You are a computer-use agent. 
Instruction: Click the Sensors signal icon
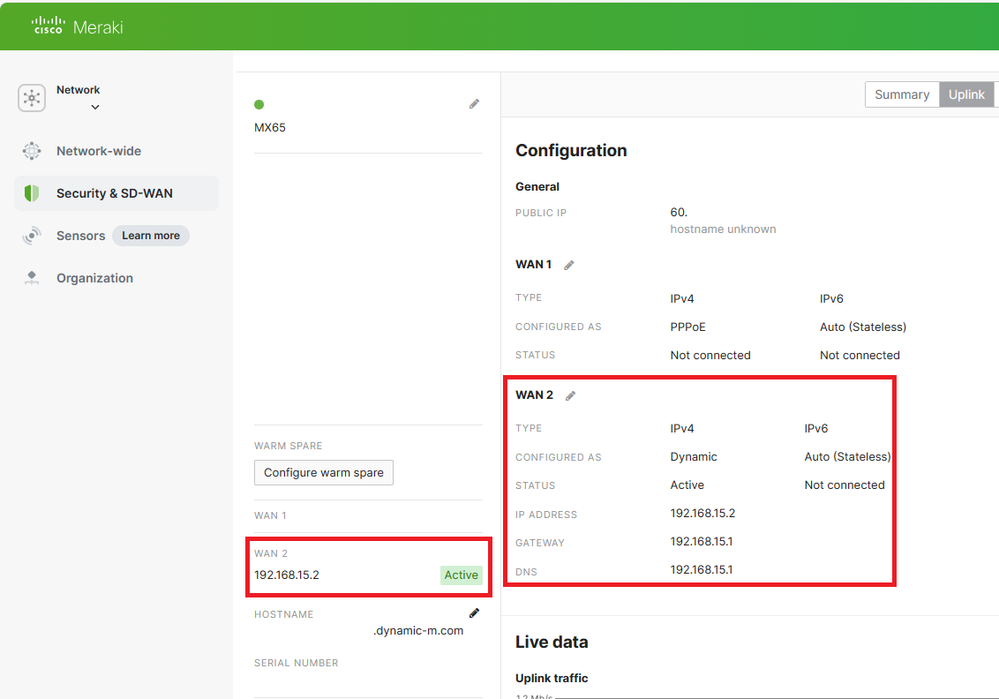coord(31,236)
